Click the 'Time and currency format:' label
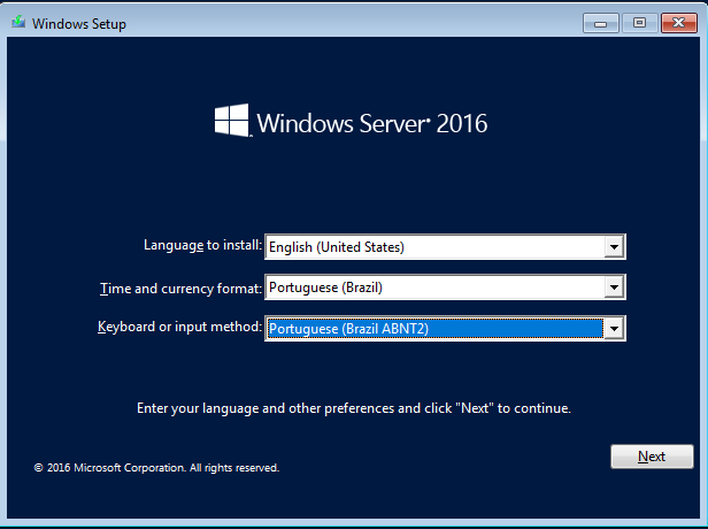Image resolution: width=708 pixels, height=529 pixels. (181, 288)
